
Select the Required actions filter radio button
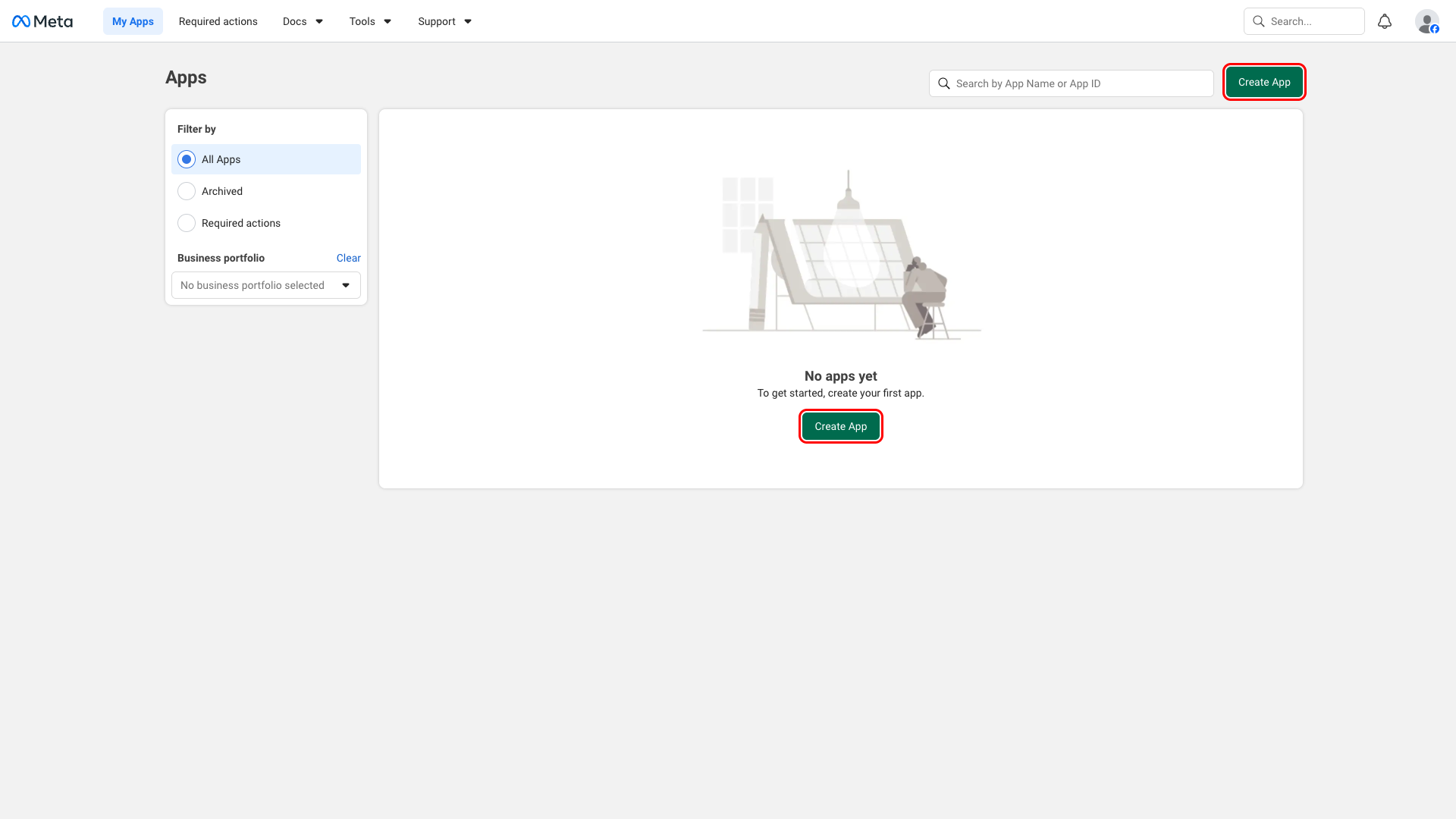[187, 223]
